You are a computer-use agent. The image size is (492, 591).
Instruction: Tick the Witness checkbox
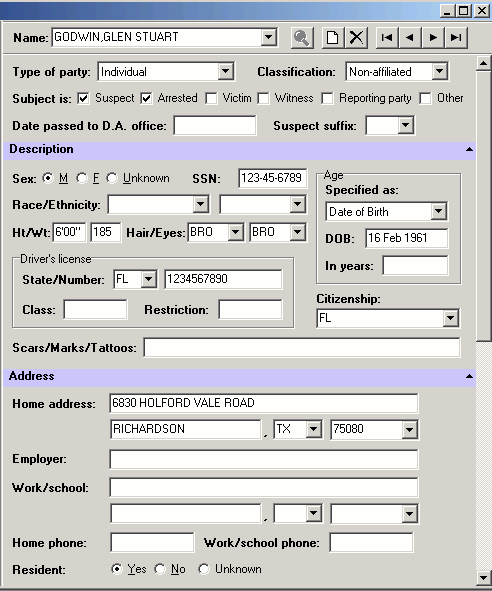[263, 99]
